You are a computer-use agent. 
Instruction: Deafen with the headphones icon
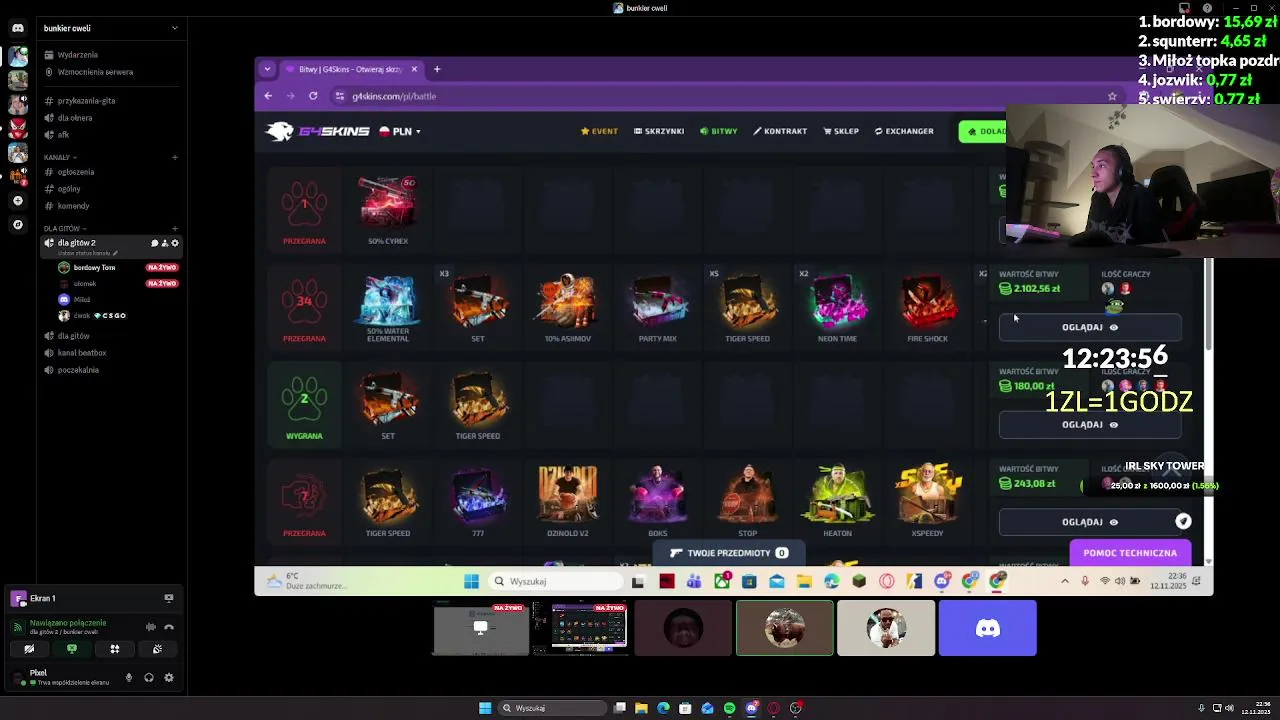click(x=148, y=677)
